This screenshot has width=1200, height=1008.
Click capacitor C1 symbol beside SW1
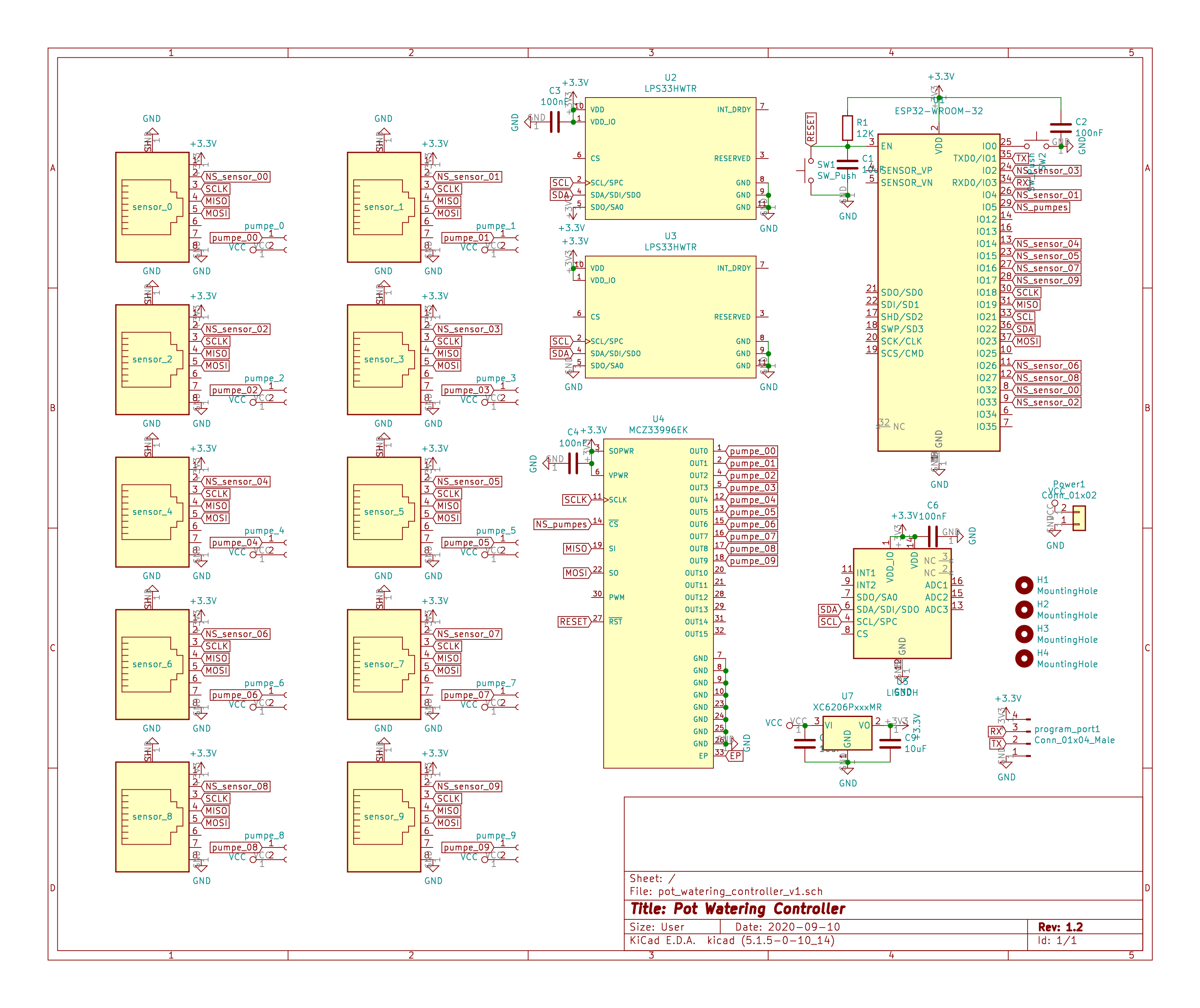tap(848, 165)
